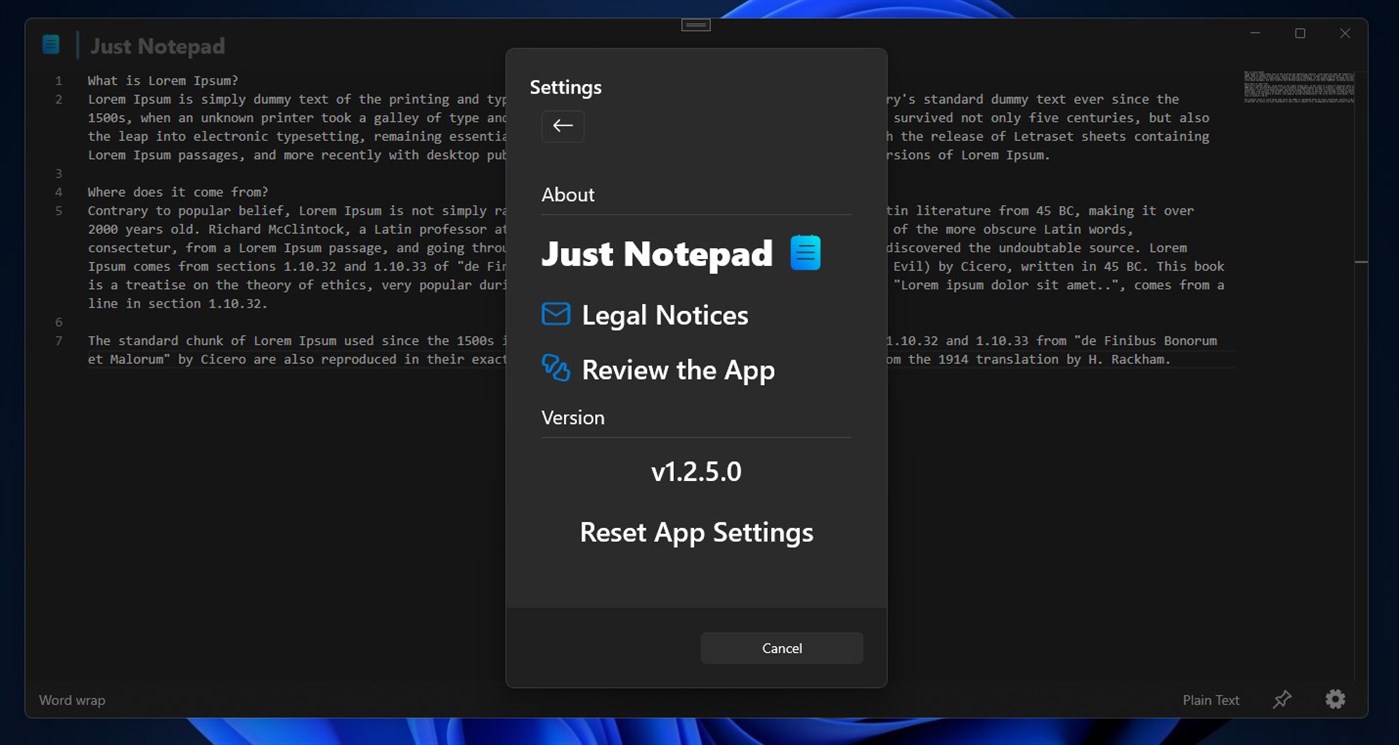Choose Review the App
This screenshot has height=745, width=1399.
(678, 369)
